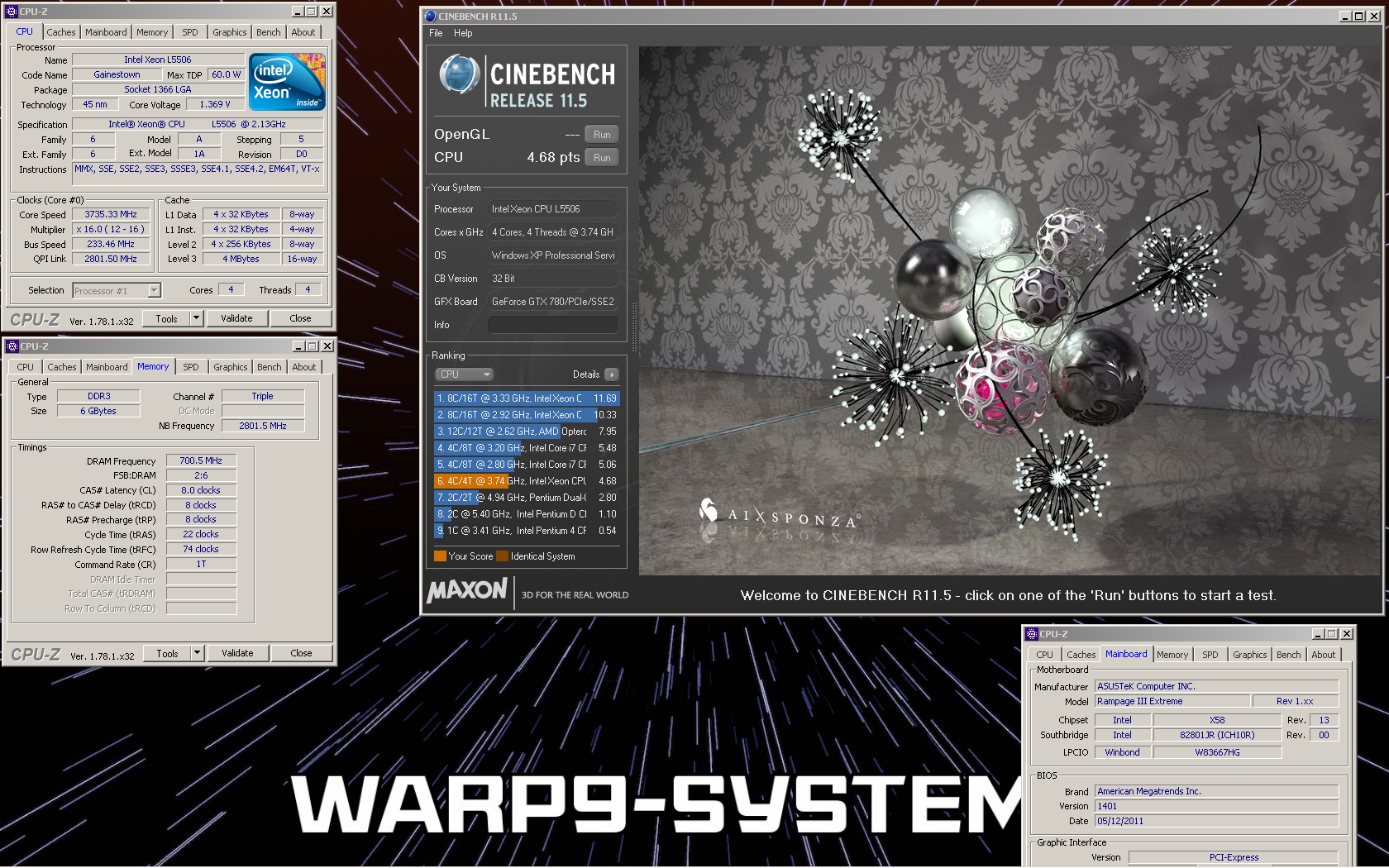1389x868 pixels.
Task: Open the File menu in Cinebench
Action: click(436, 33)
